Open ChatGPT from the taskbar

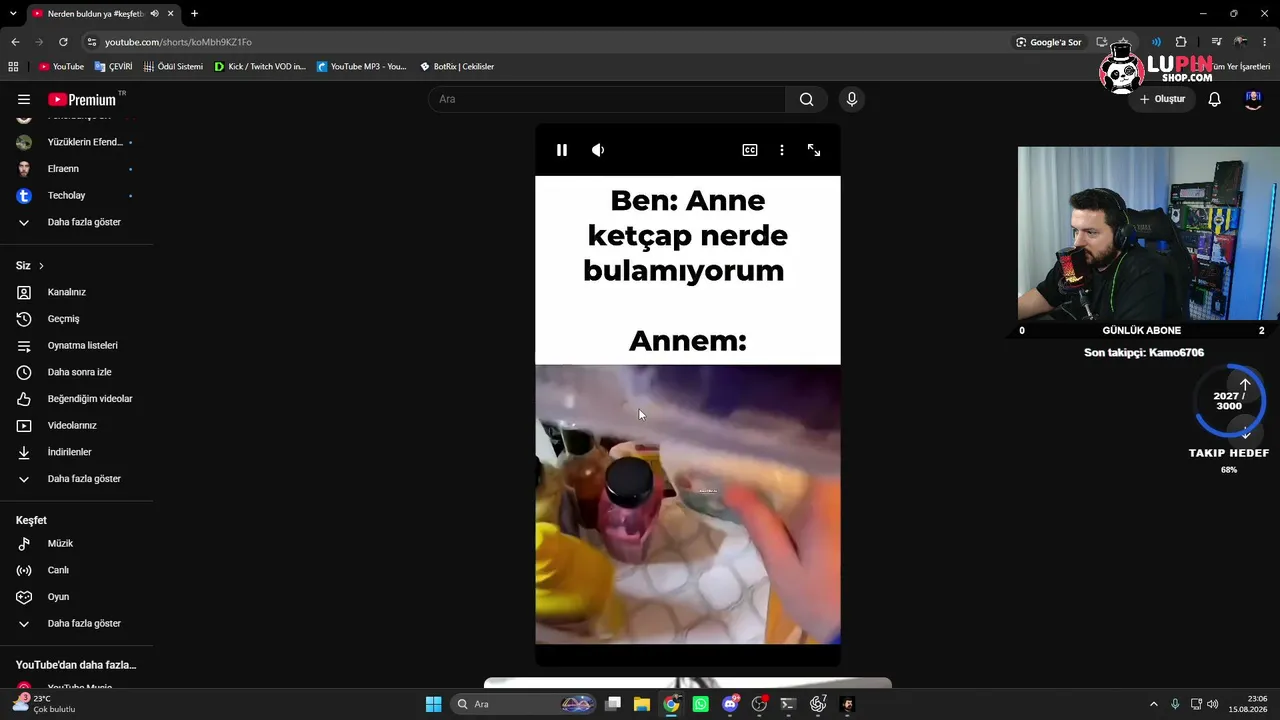tap(818, 704)
